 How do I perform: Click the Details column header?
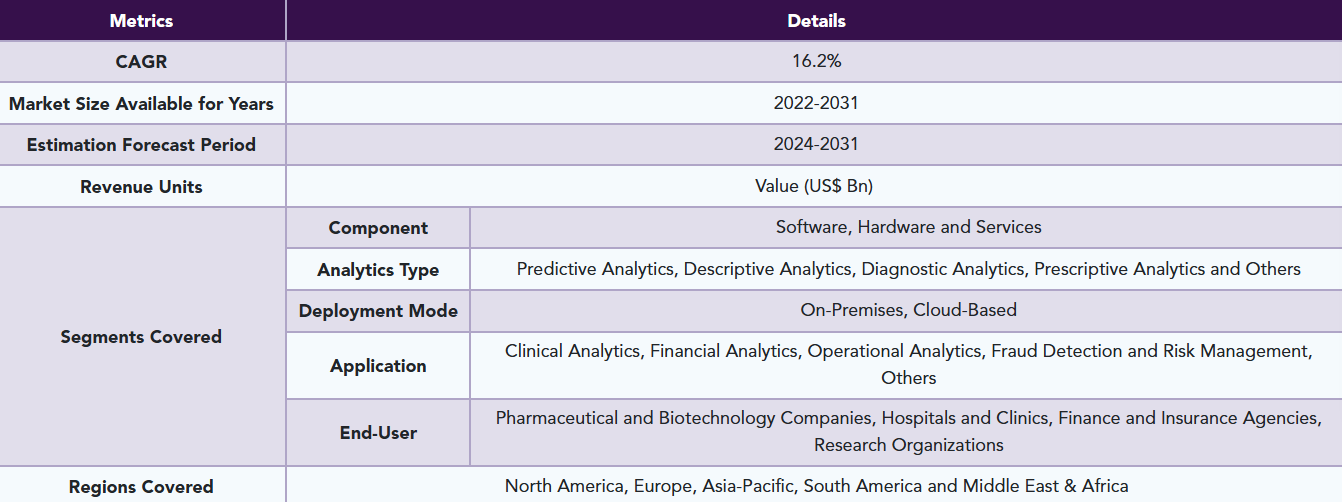click(x=816, y=20)
